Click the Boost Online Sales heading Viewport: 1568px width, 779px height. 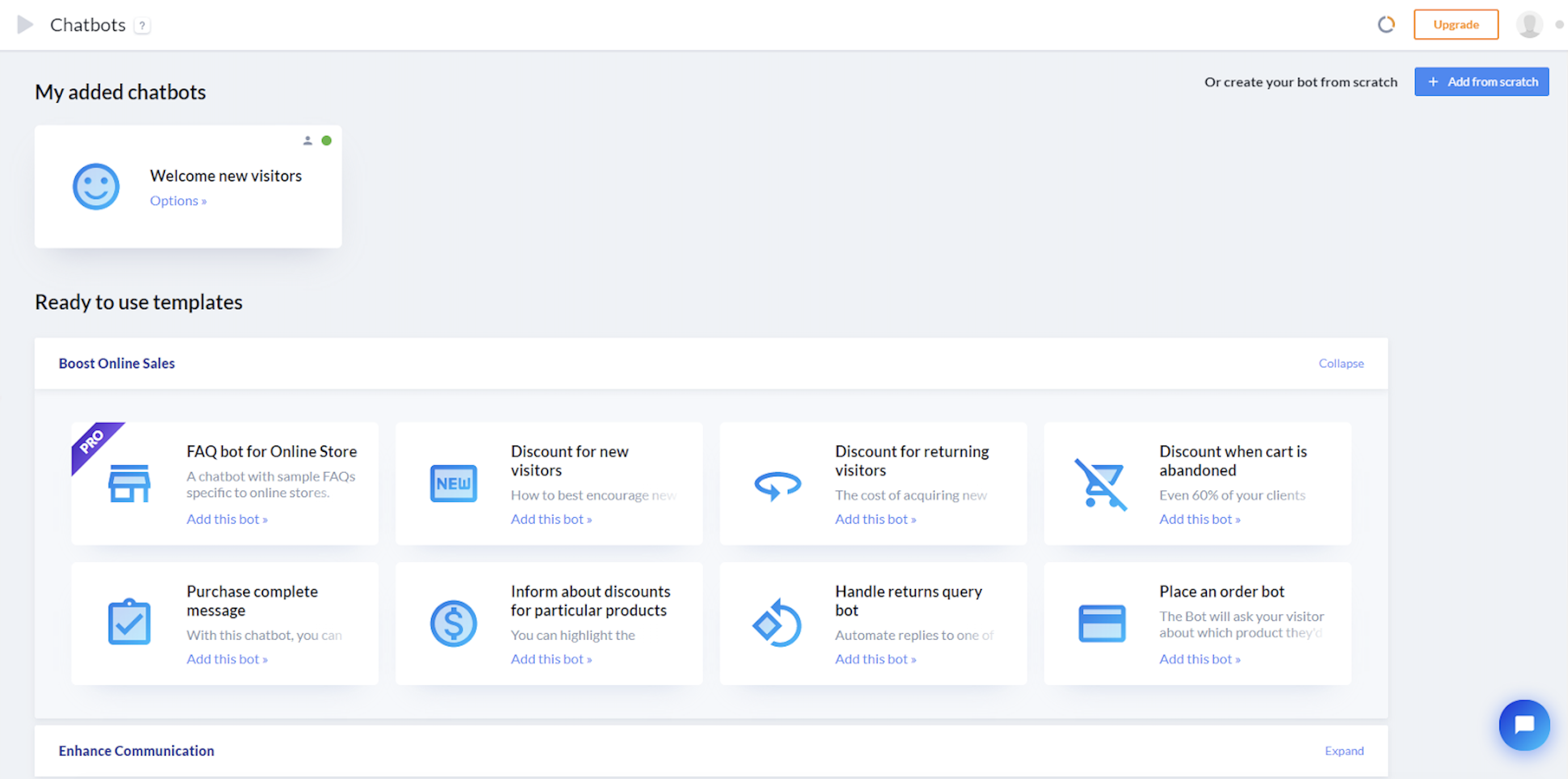(116, 363)
